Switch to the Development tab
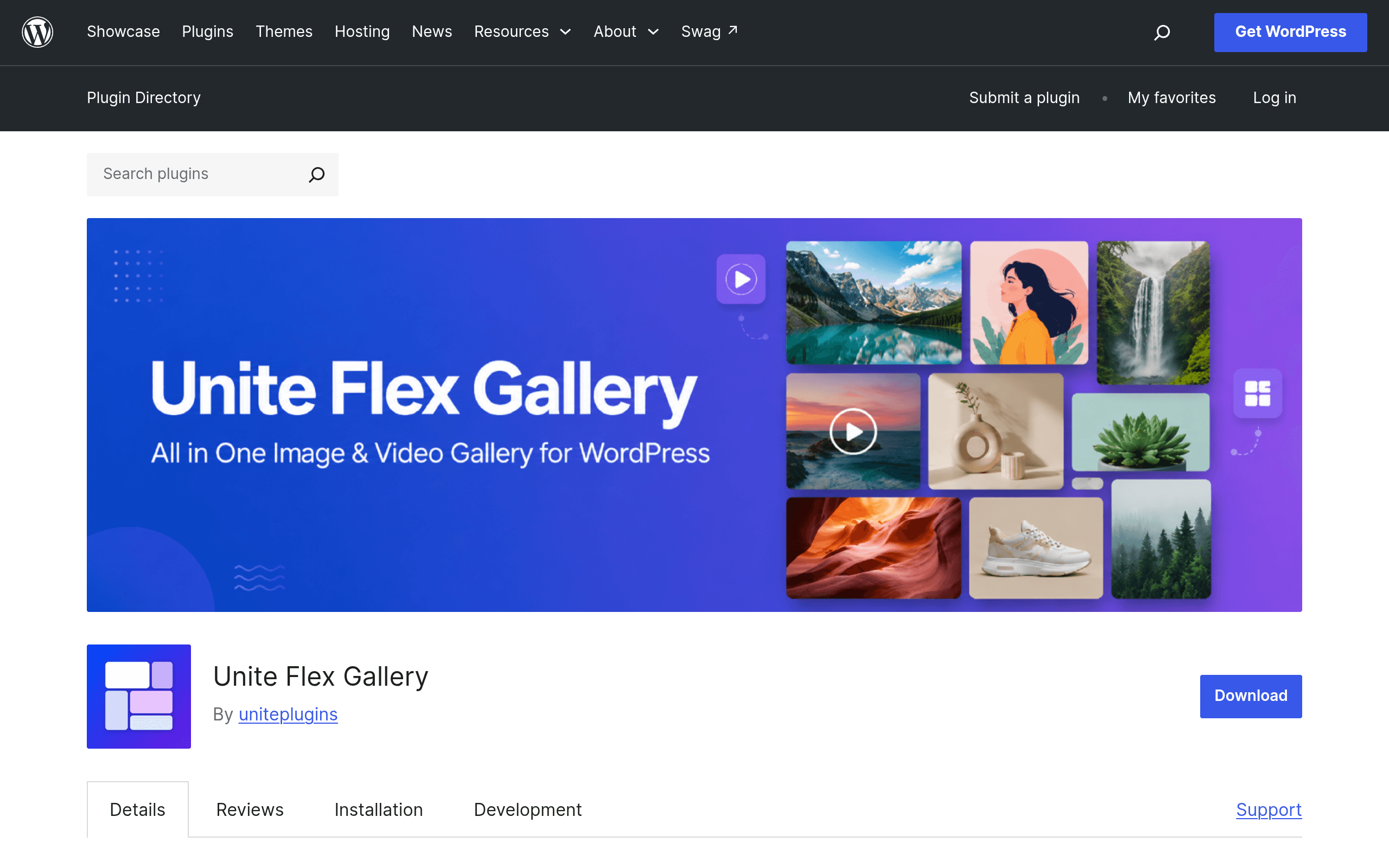1389x868 pixels. click(527, 809)
